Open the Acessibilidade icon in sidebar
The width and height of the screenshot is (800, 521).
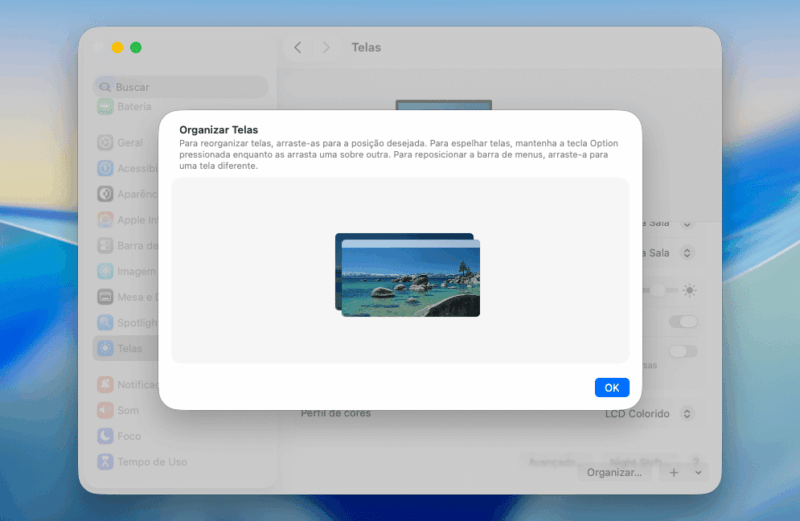105,168
